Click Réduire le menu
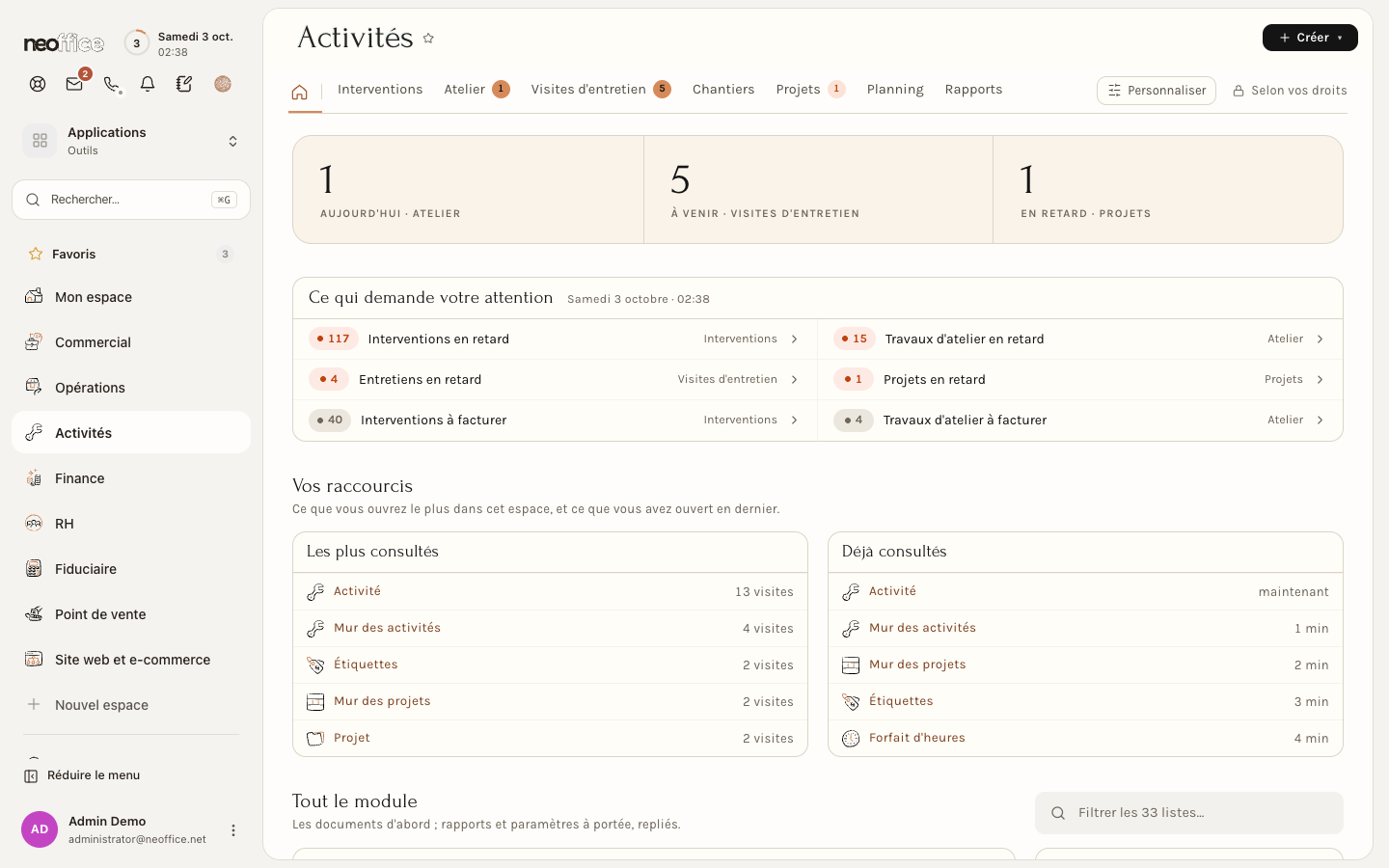This screenshot has width=1389, height=868. (x=83, y=775)
